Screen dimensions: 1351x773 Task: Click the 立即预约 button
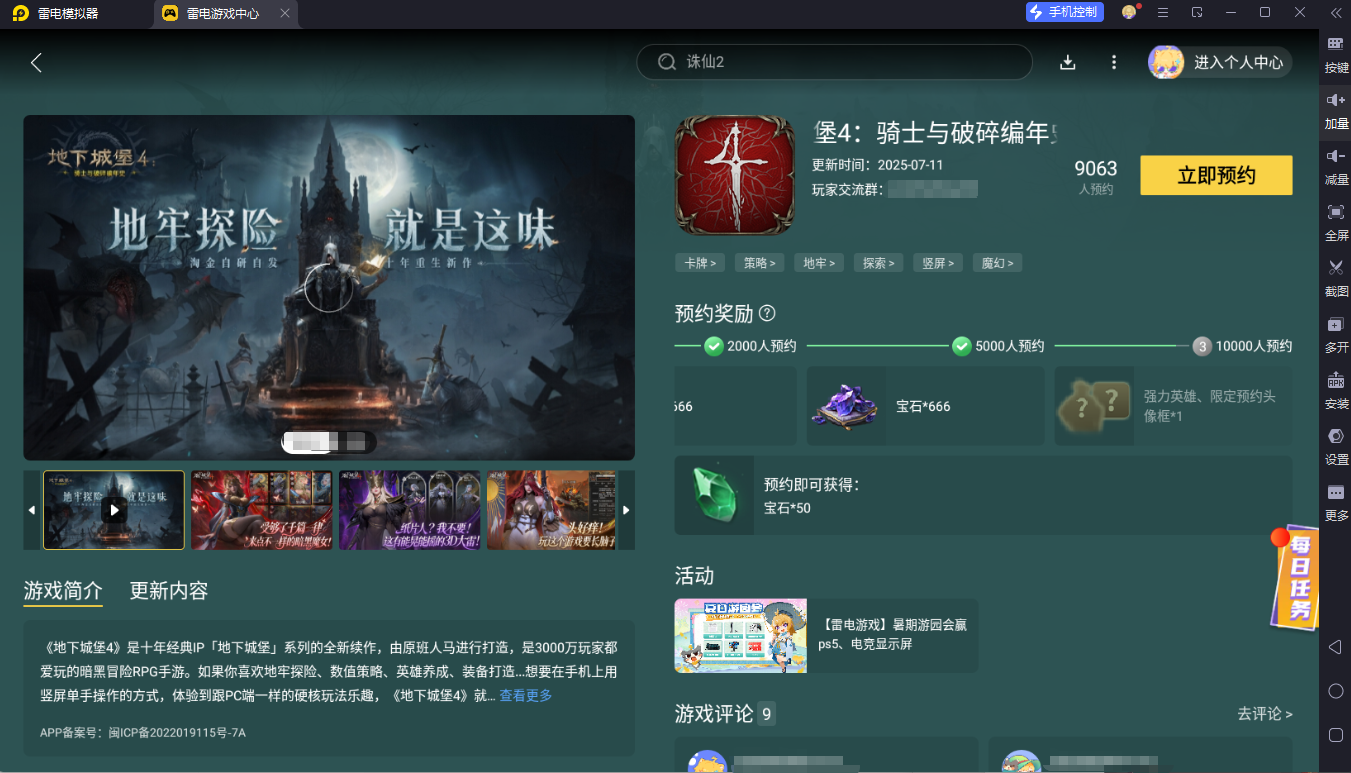coord(1216,176)
